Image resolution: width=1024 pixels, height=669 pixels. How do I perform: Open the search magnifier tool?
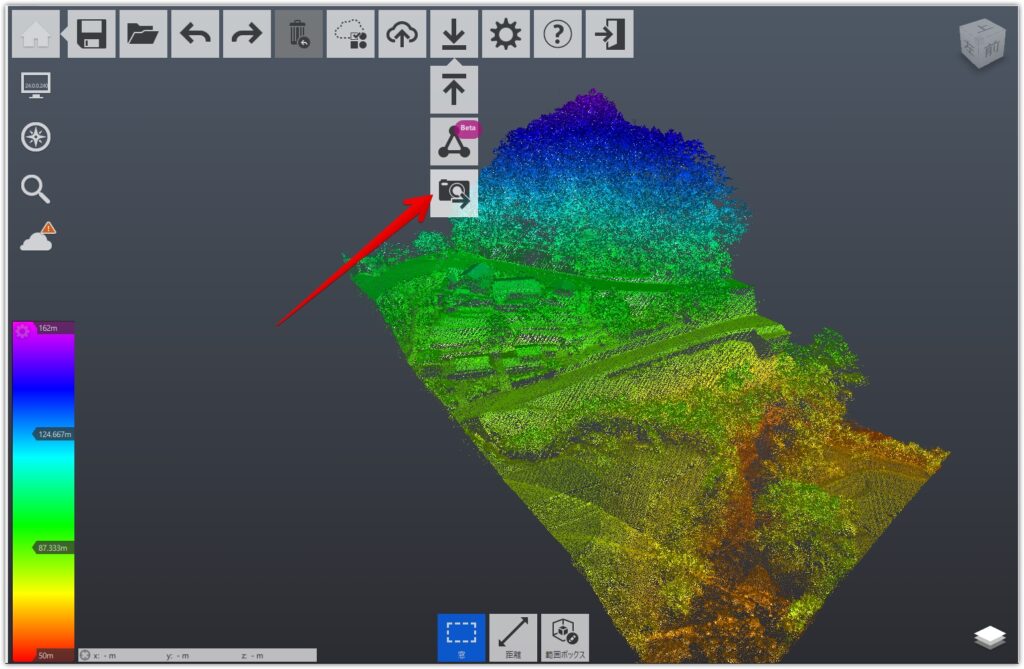click(x=33, y=187)
